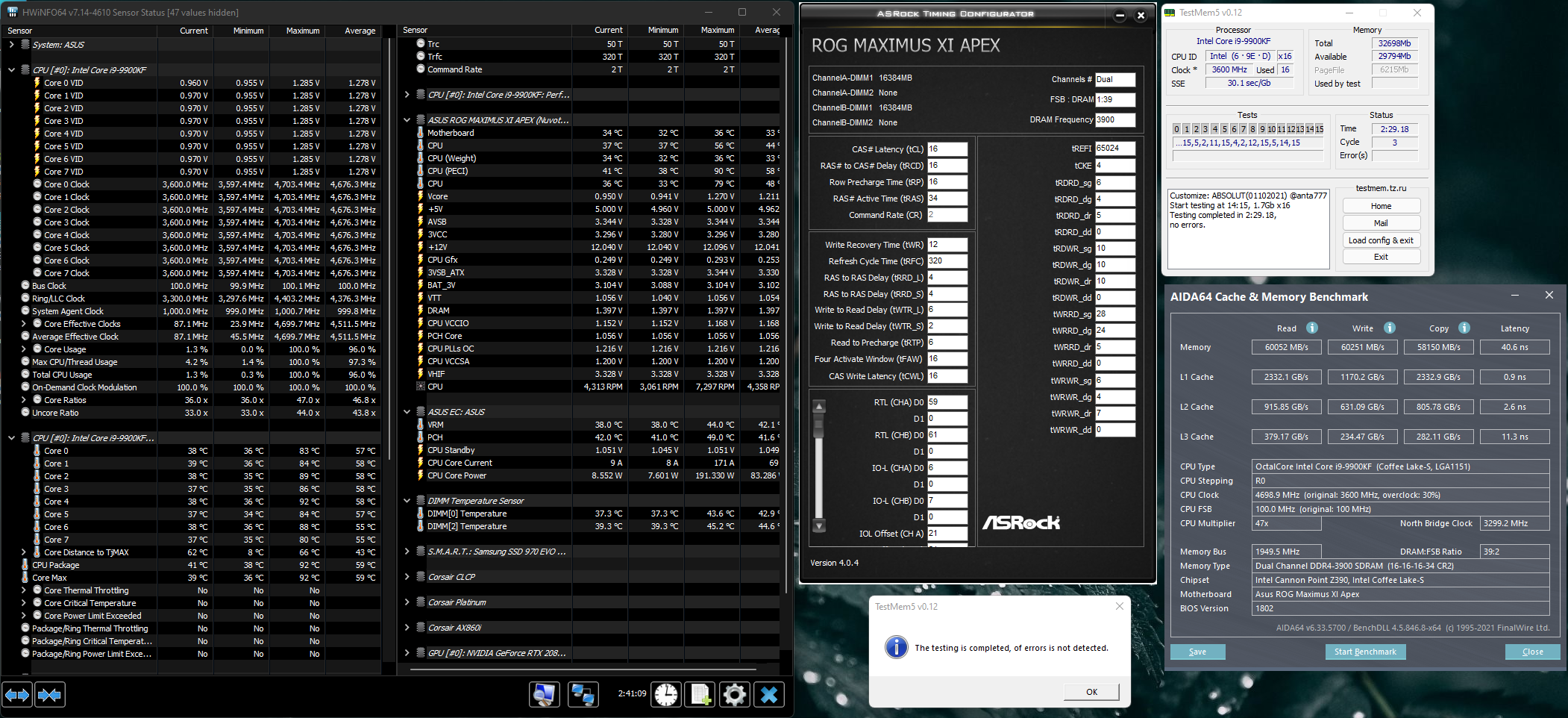
Task: Click the thermometer icon beside Motherboard row
Action: pyautogui.click(x=421, y=133)
